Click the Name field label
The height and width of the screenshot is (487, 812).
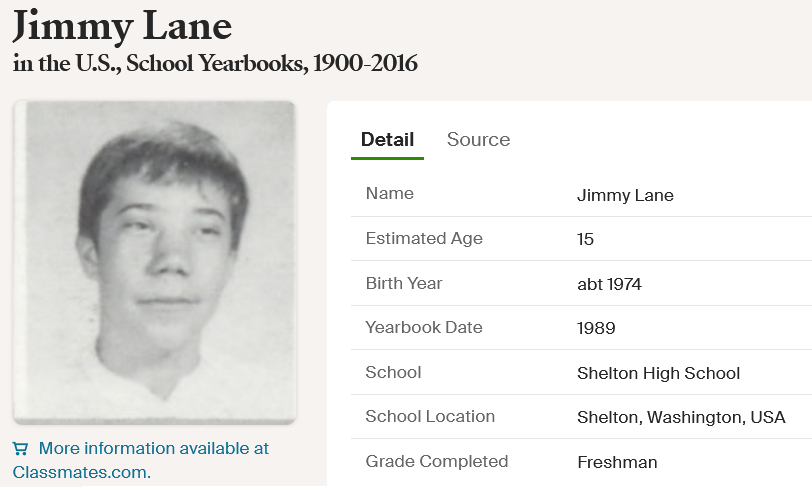390,194
